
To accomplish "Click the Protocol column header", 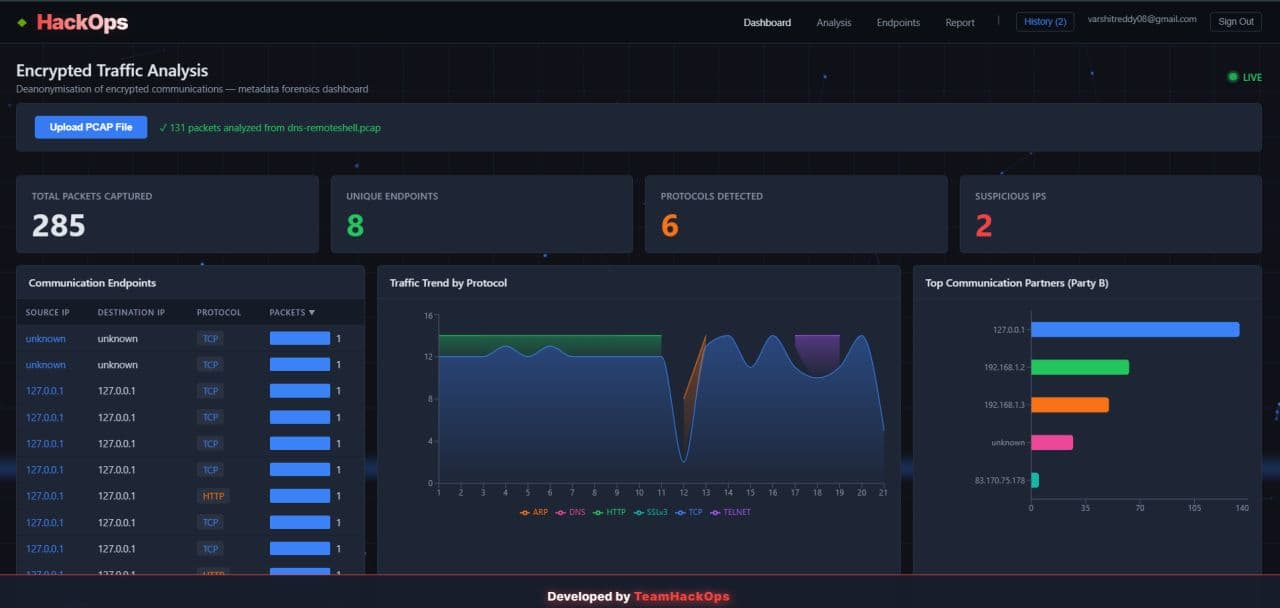I will point(219,313).
